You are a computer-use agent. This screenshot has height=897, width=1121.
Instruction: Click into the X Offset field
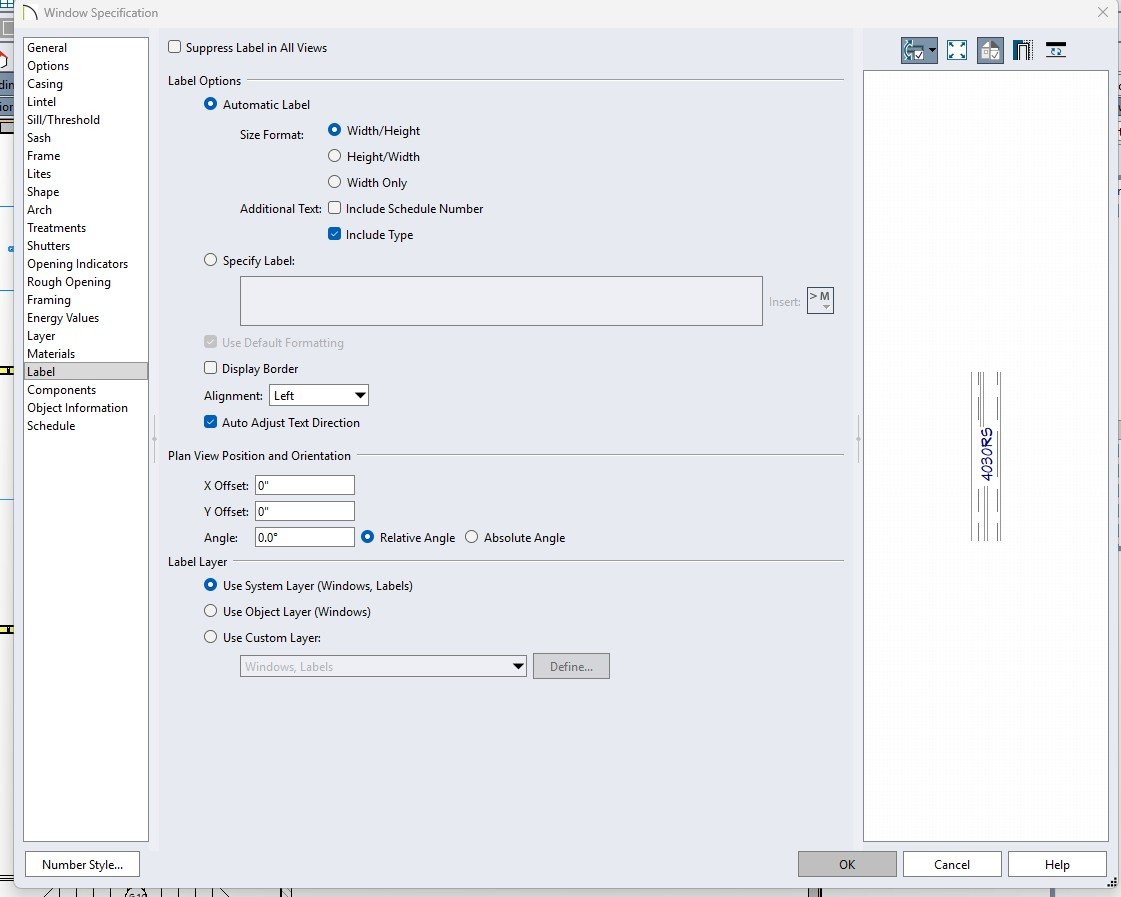(x=305, y=486)
